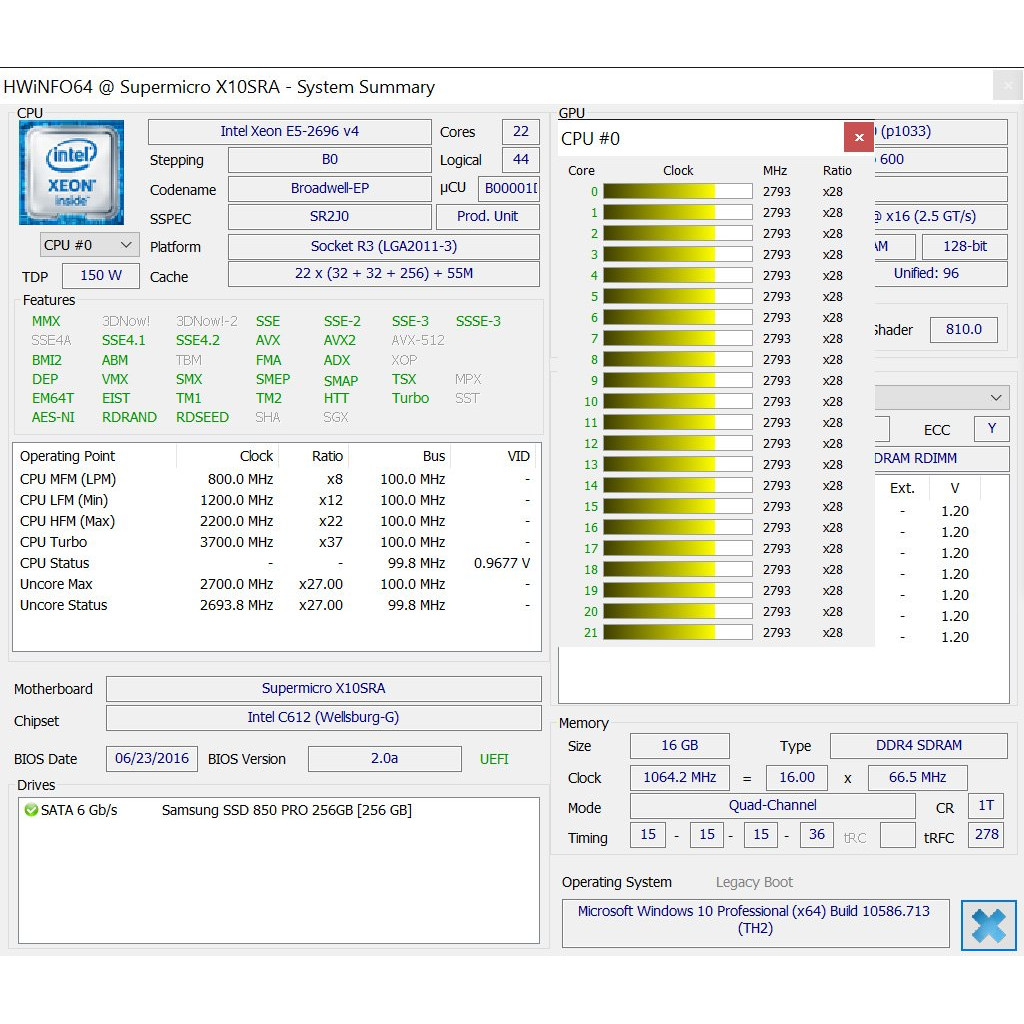Screen dimensions: 1024x1024
Task: Click the Prod. Unit field
Action: pos(487,216)
